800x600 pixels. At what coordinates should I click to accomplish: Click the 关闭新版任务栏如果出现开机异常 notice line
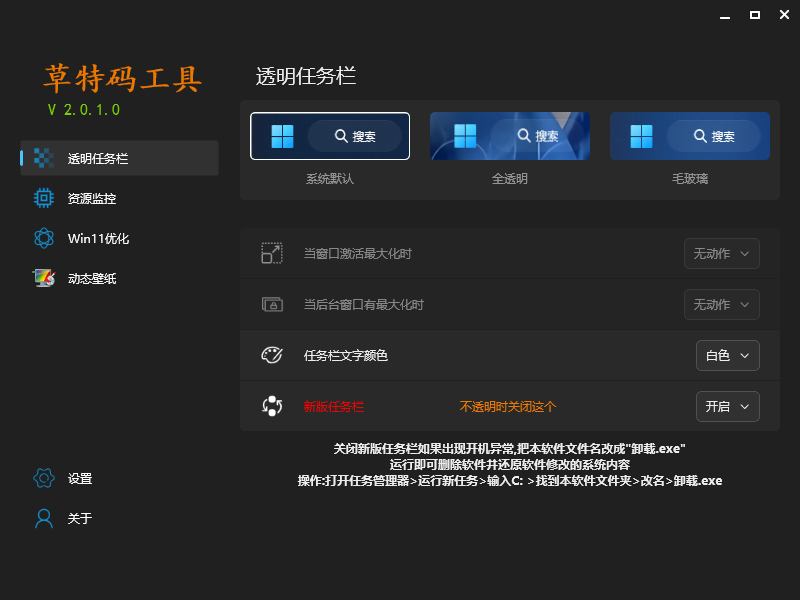(509, 448)
